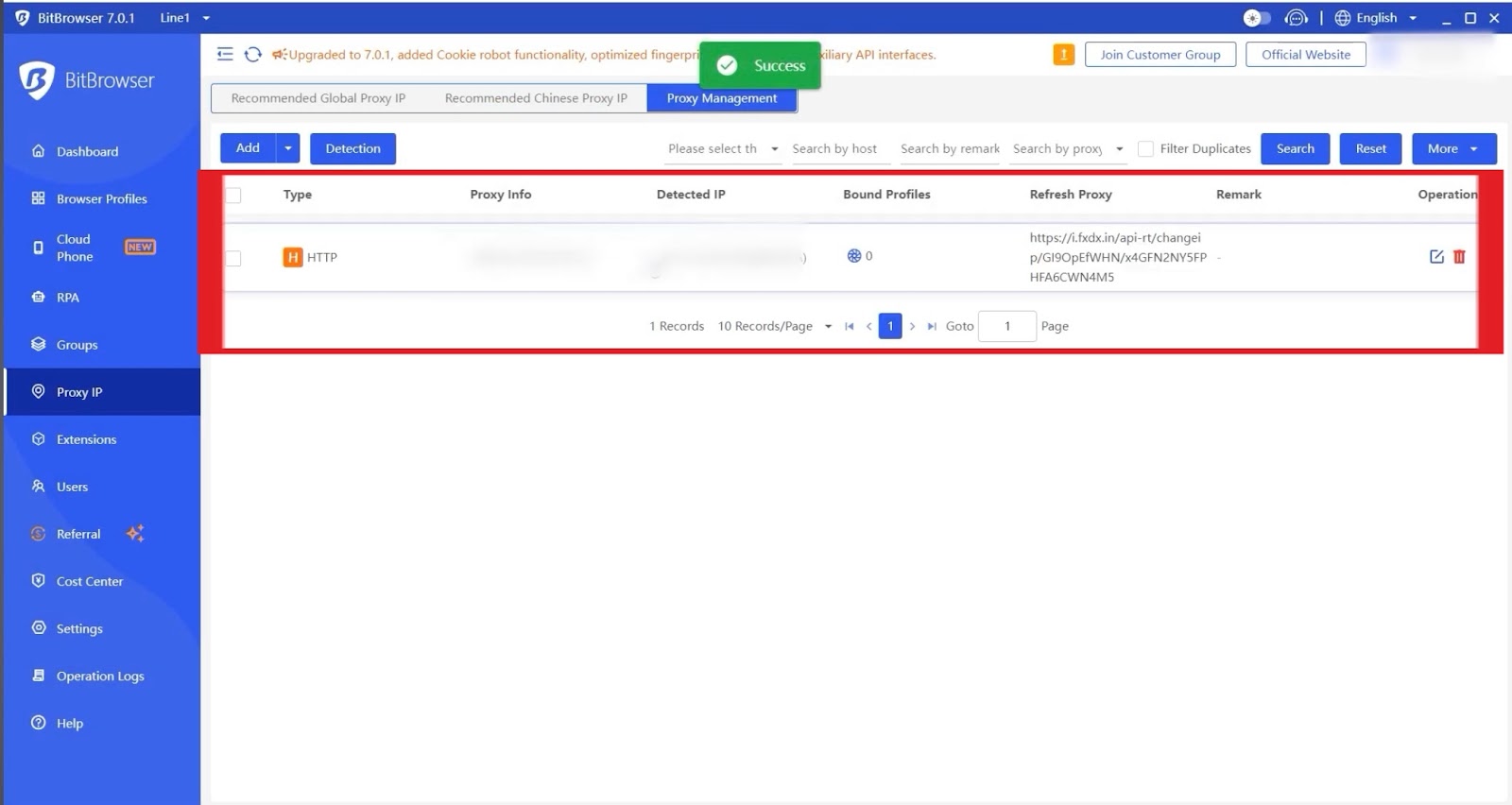
Task: Click the Operation Logs icon
Action: pos(39,676)
